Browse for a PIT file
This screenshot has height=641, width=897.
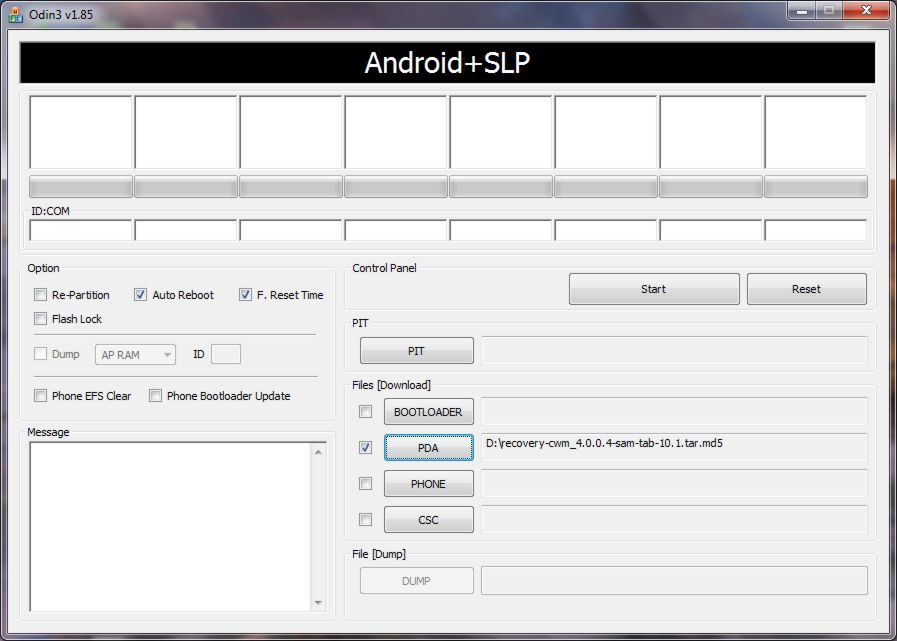[x=416, y=351]
